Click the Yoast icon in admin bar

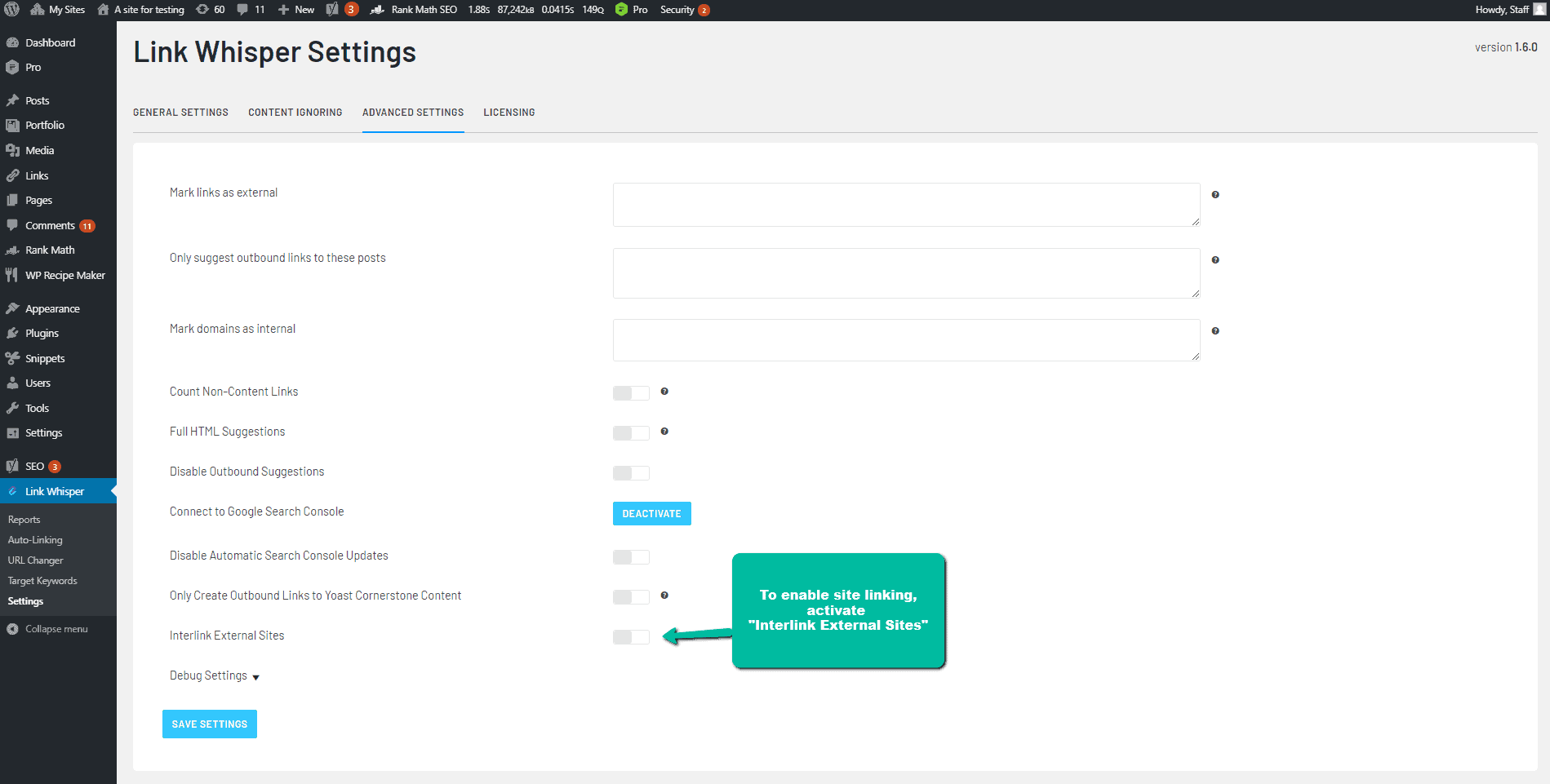tap(332, 10)
